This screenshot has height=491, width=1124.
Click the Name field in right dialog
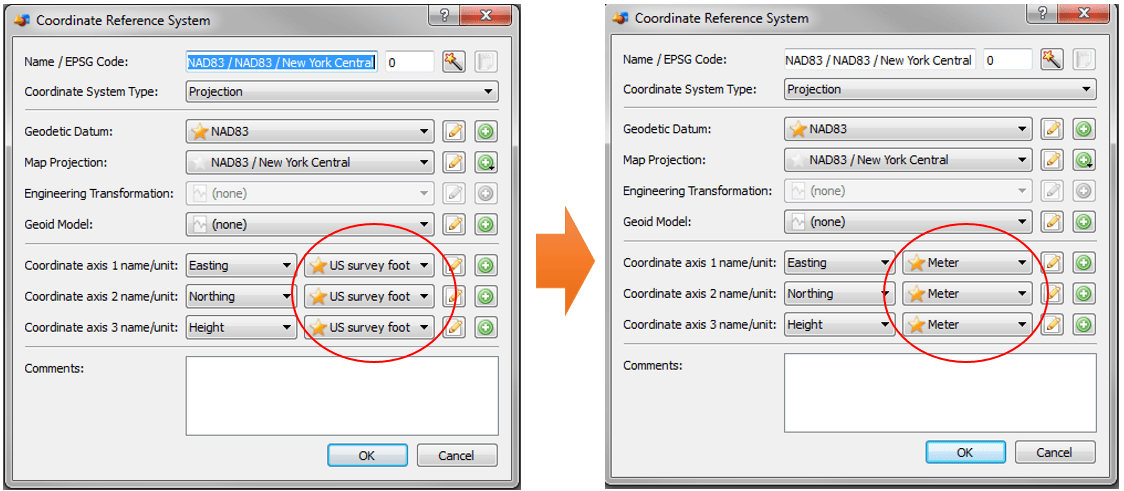880,60
